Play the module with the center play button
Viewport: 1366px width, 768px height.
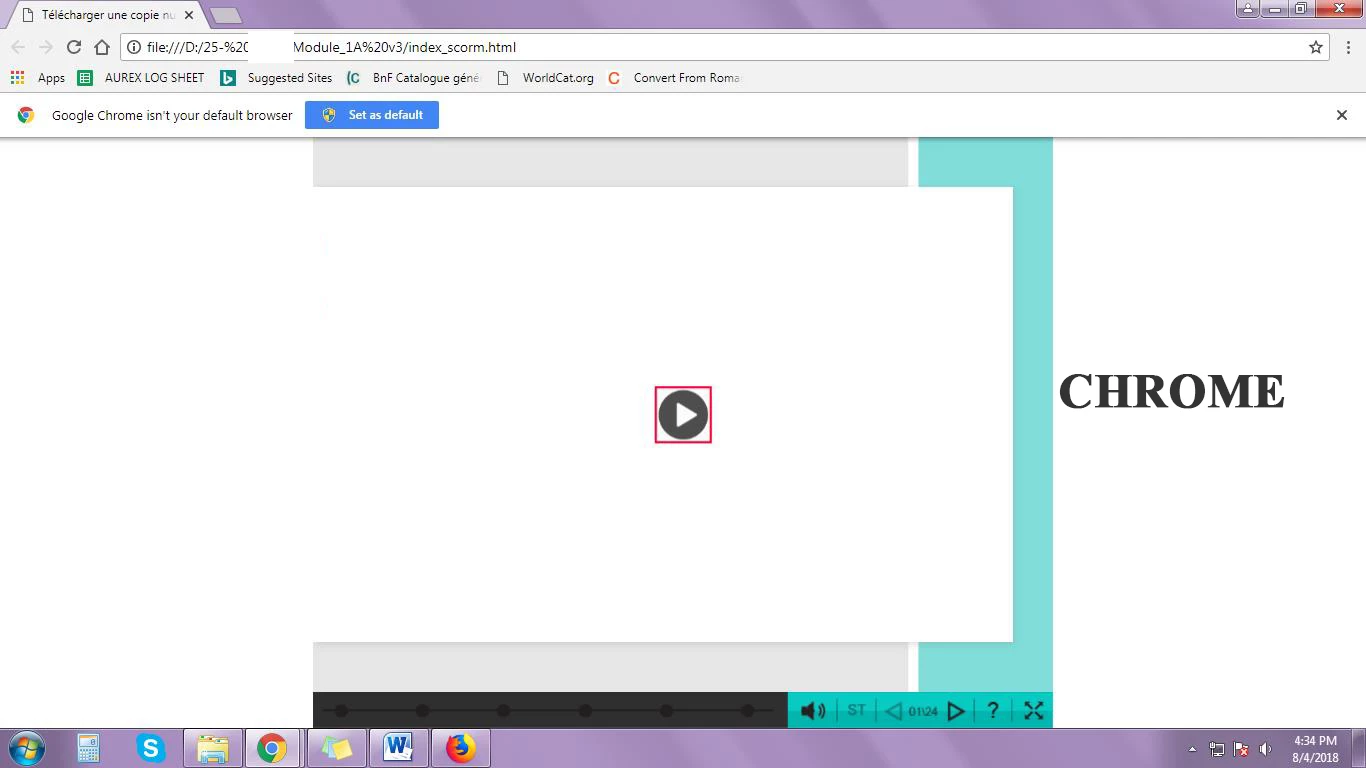[x=683, y=414]
